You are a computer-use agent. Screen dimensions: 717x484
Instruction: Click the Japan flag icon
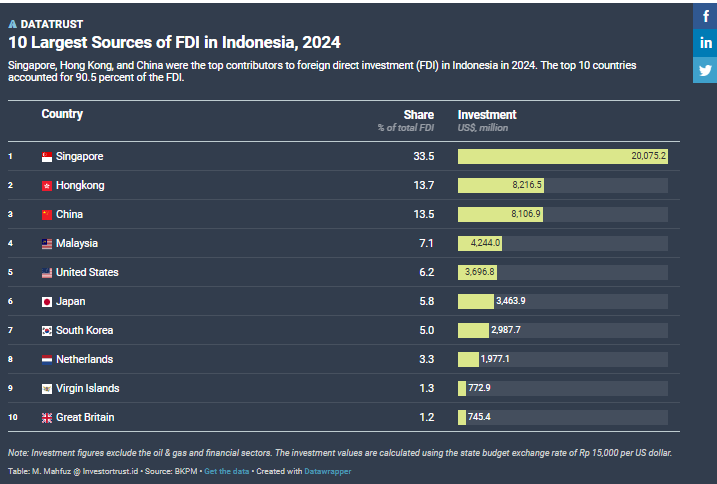[x=46, y=302]
